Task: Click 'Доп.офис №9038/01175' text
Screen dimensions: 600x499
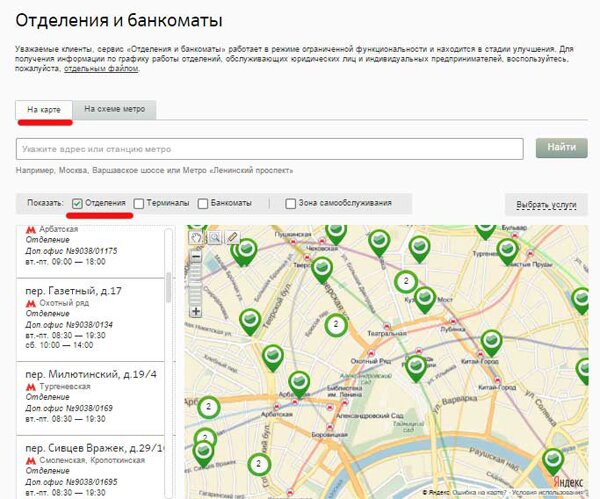Action: coord(71,251)
